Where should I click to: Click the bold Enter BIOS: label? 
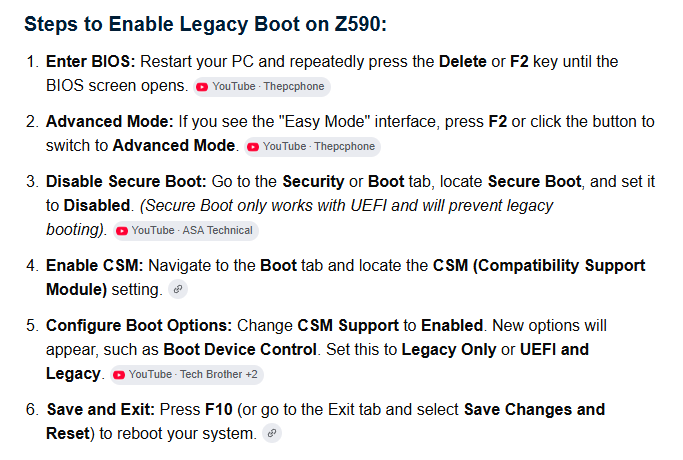[x=91, y=61]
